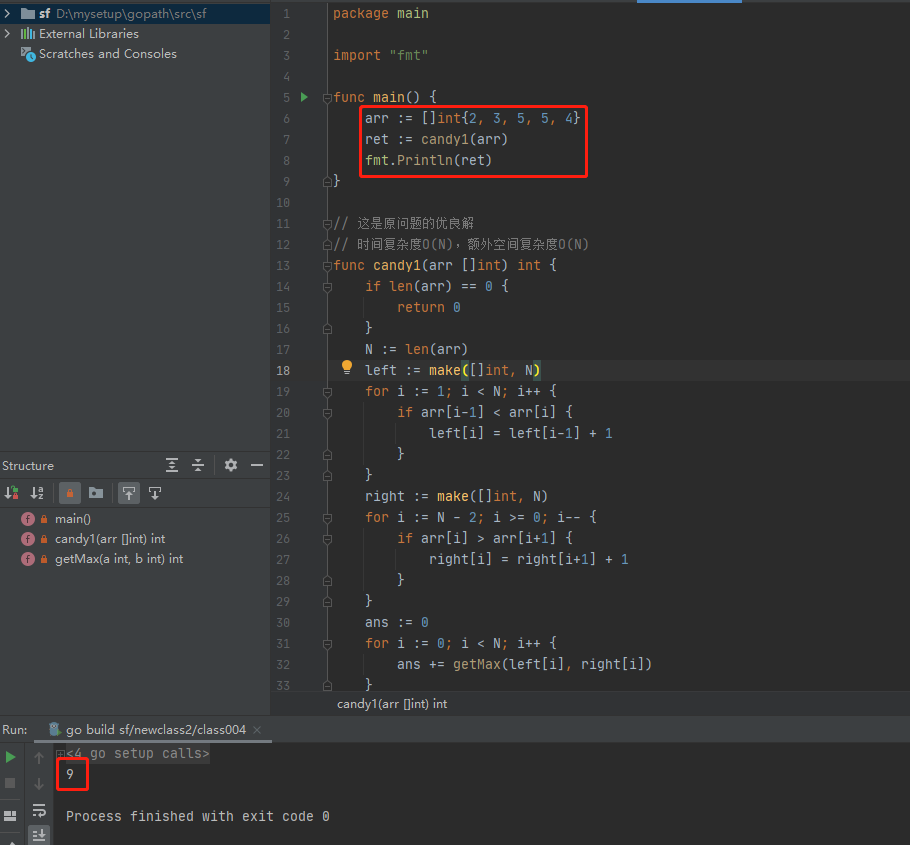This screenshot has height=845, width=910.
Task: Expand the folded '4 go setup calls' output
Action: pos(60,754)
